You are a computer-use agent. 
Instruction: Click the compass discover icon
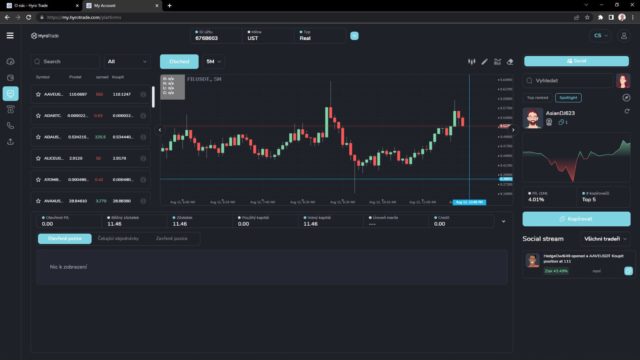click(x=626, y=98)
